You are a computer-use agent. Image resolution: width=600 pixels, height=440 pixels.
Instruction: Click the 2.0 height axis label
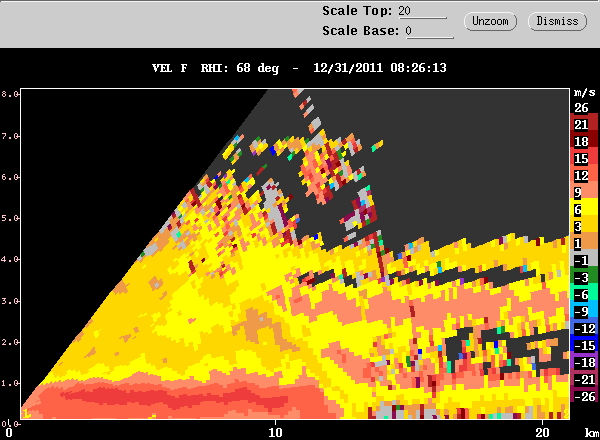pos(10,342)
